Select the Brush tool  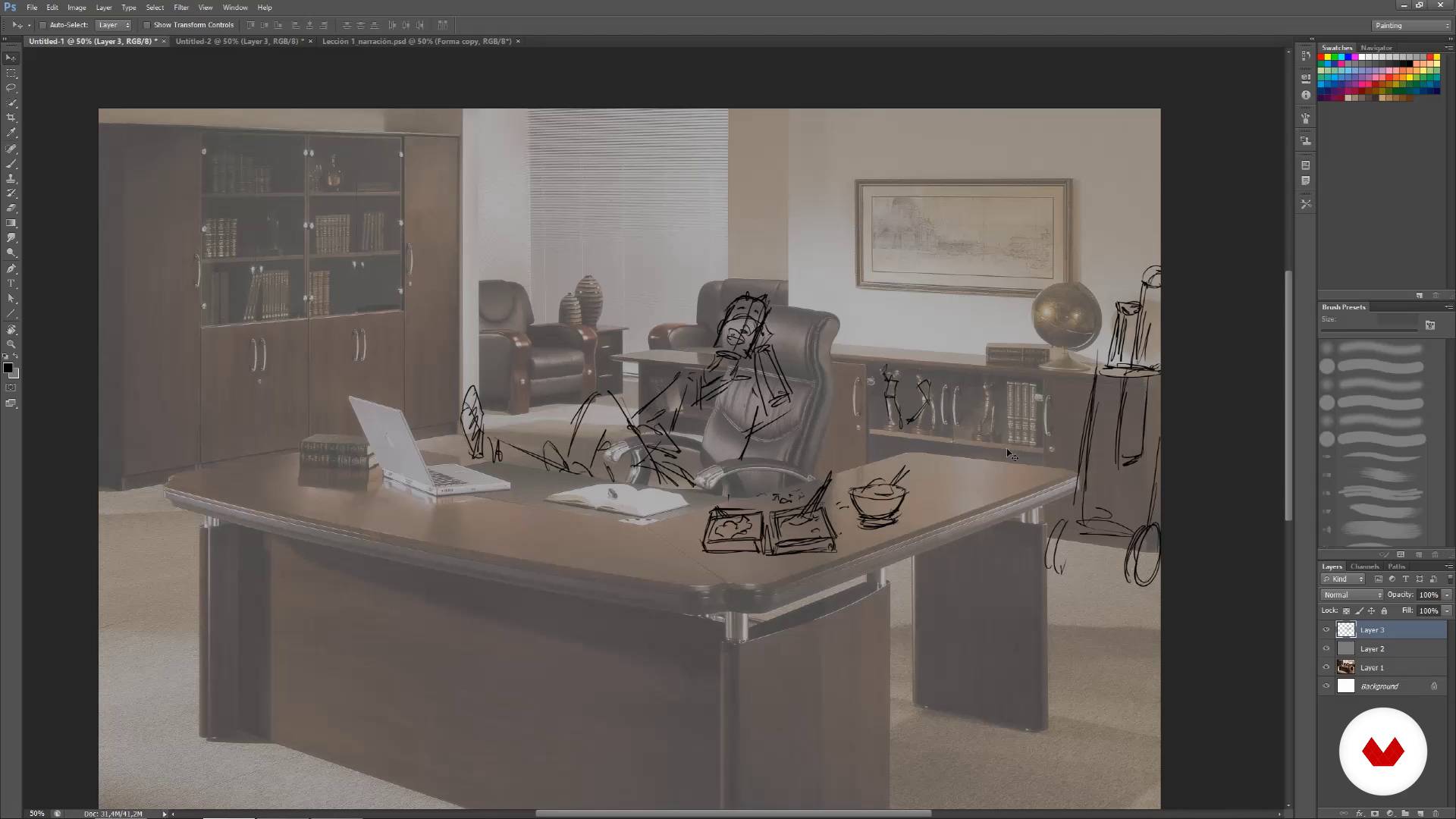(x=11, y=164)
